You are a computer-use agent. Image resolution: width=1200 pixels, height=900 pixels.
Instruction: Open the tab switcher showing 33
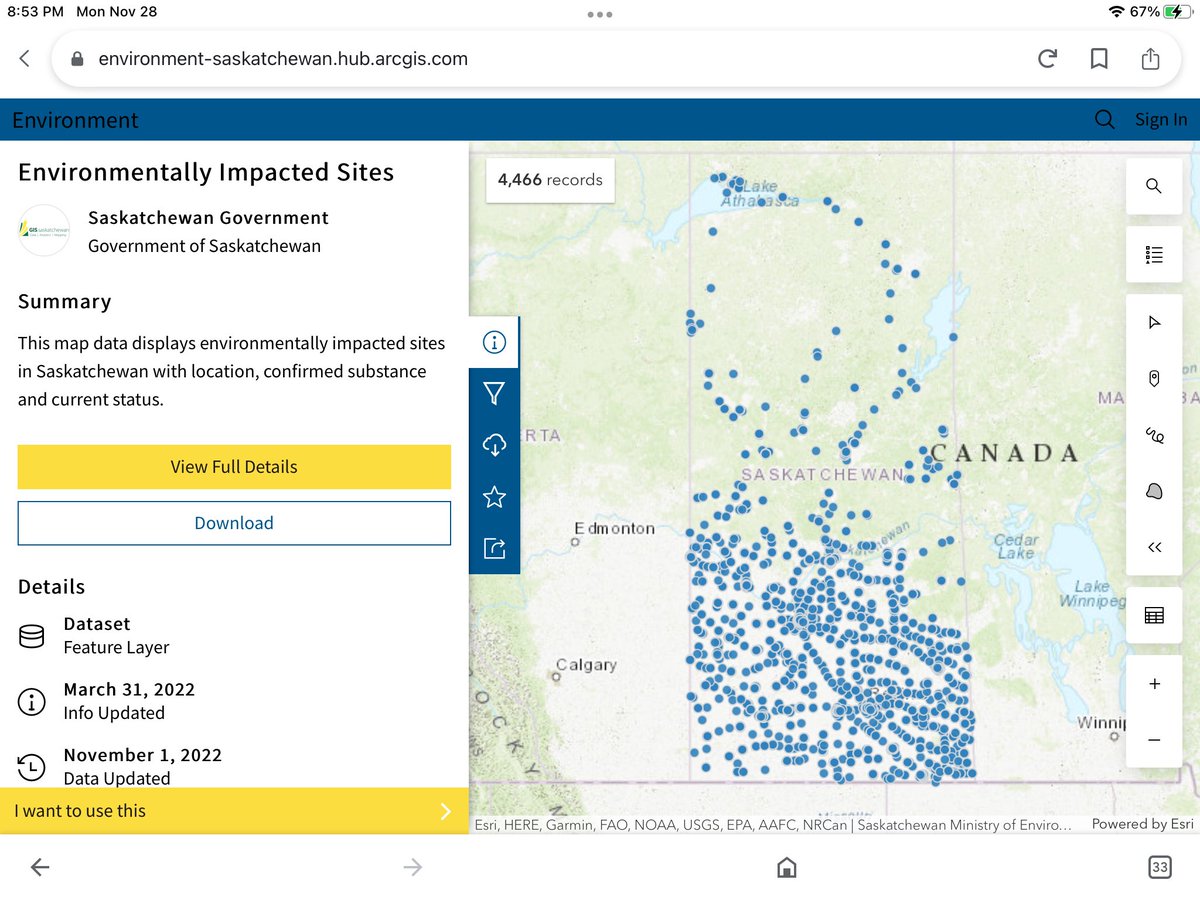click(x=1159, y=867)
